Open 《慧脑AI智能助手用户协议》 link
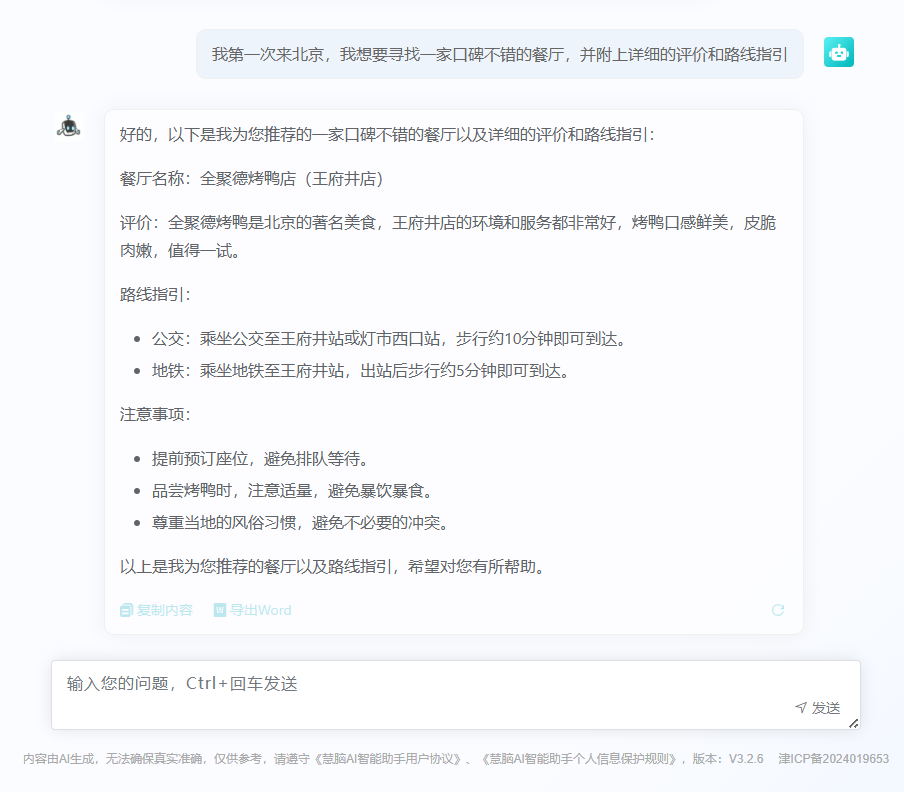The image size is (904, 792). coord(388,759)
